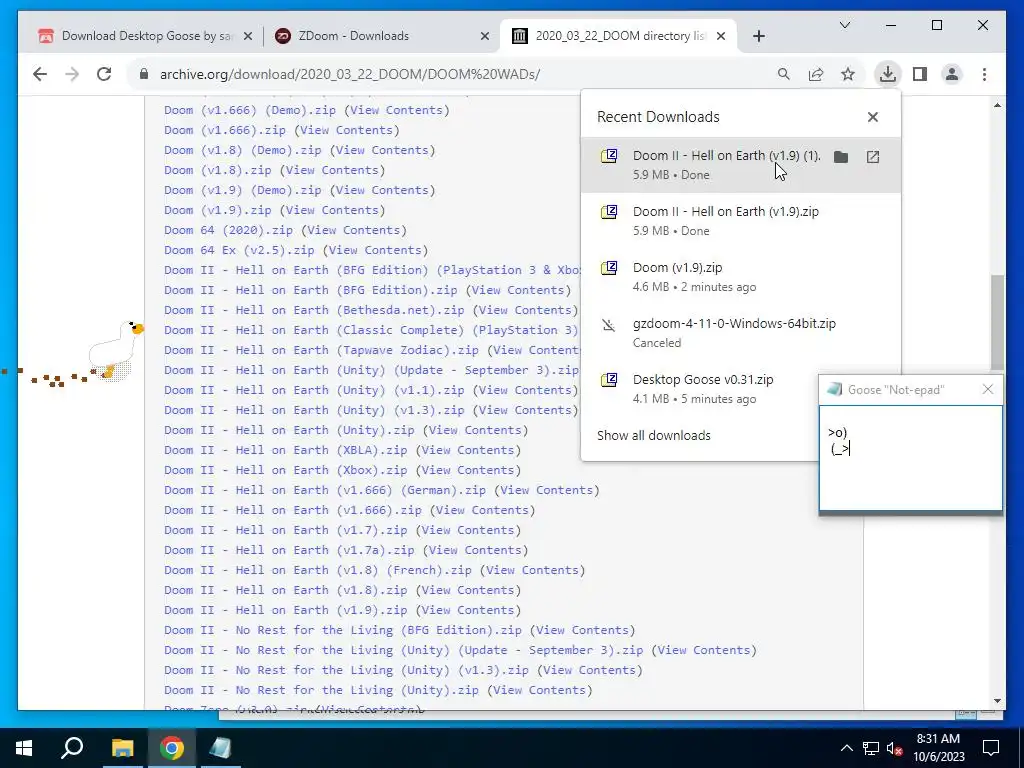Open Doom II (v1.9) (1) download in new tab icon
This screenshot has width=1024, height=768.
873,157
